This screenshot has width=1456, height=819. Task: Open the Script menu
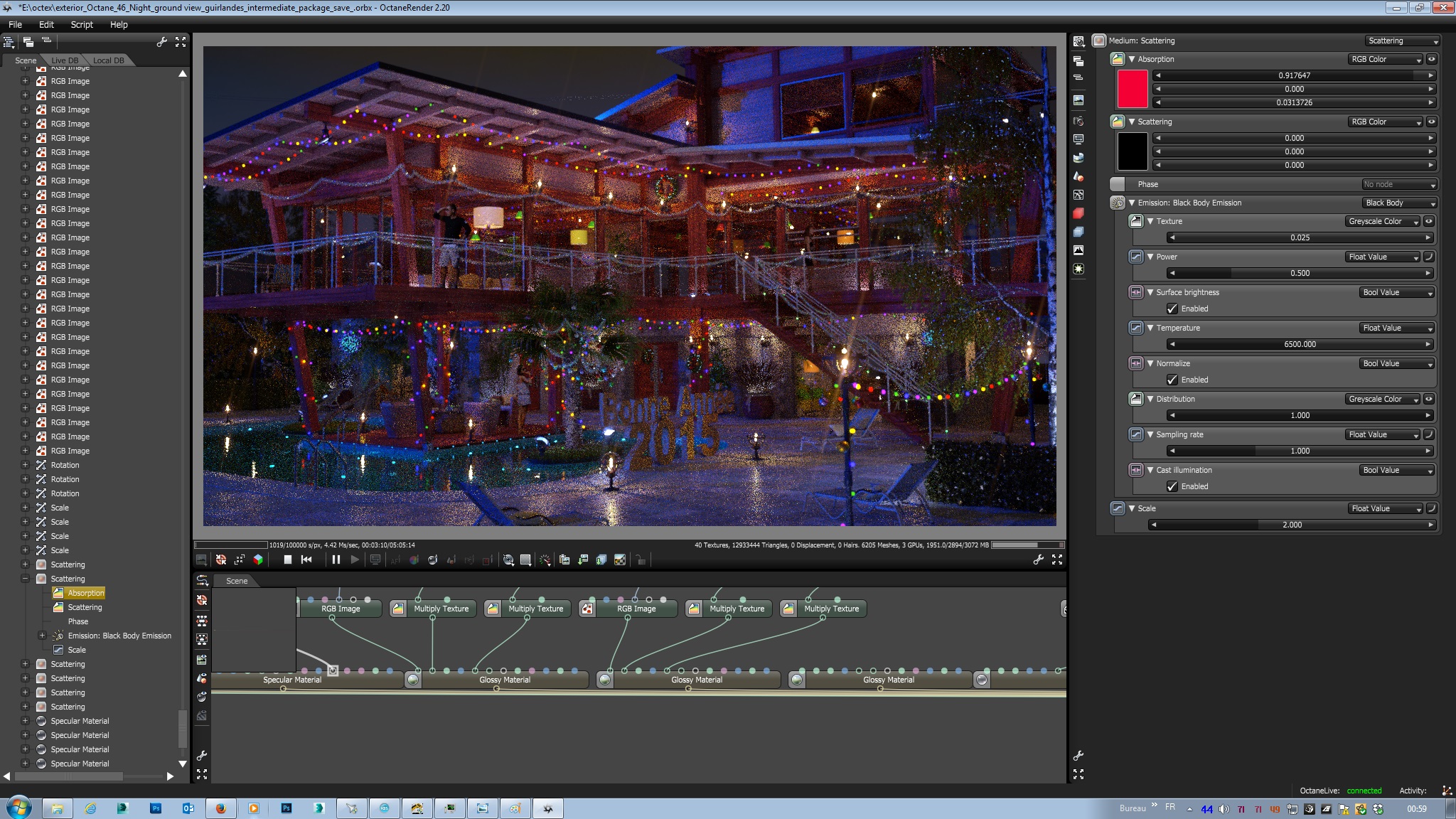[82, 24]
